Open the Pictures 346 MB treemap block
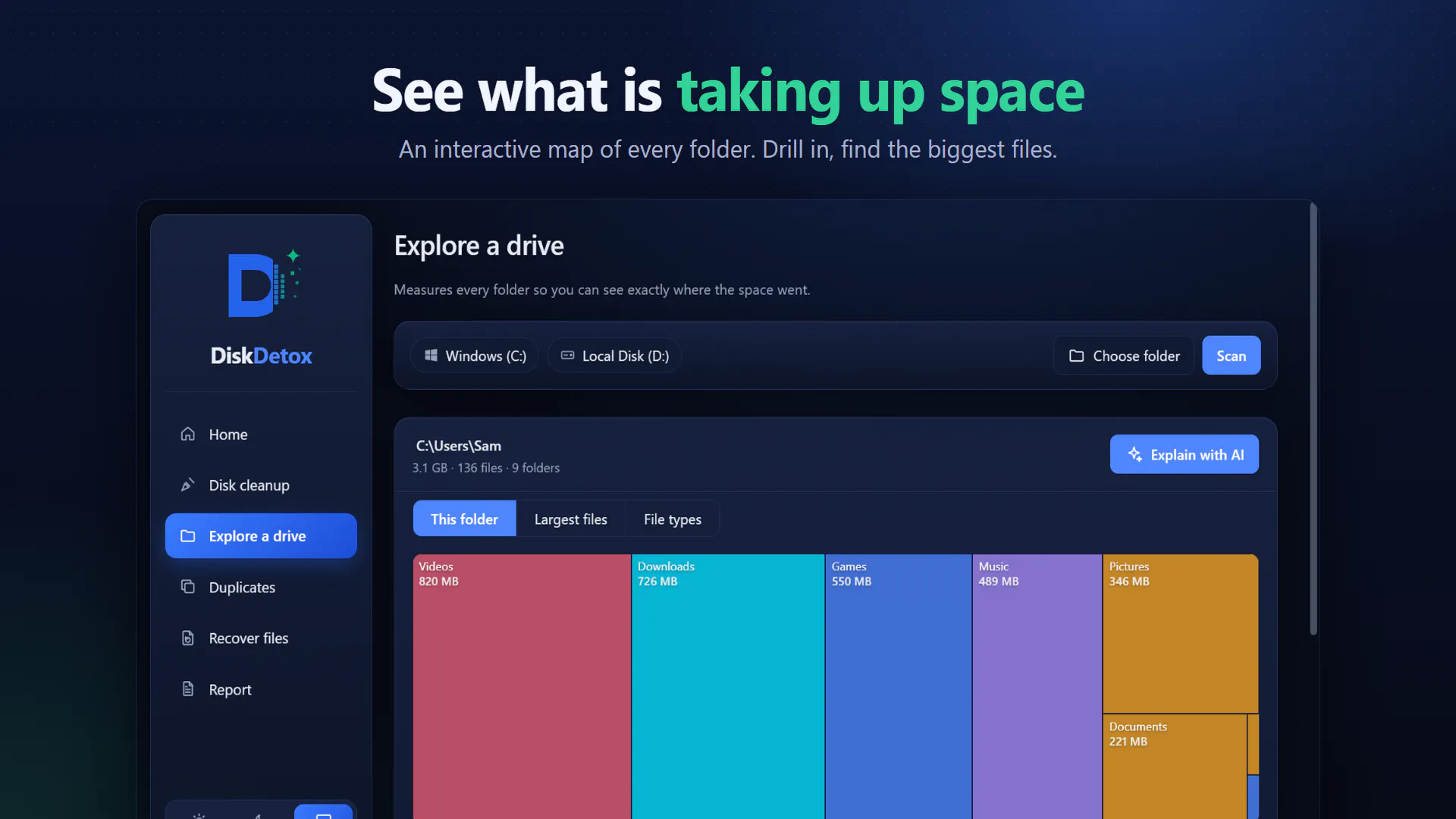This screenshot has width=1456, height=819. click(x=1181, y=633)
